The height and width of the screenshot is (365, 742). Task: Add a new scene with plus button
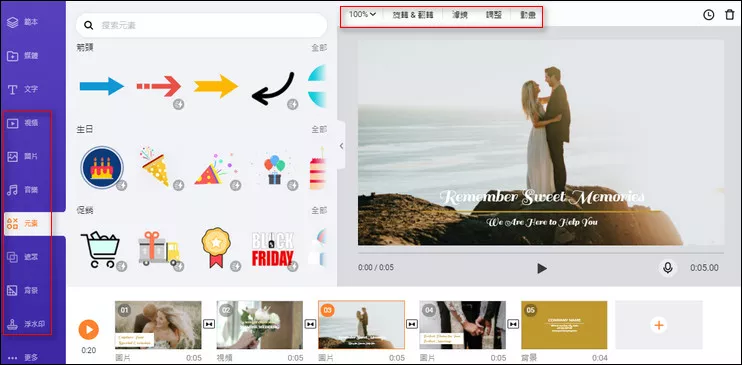pyautogui.click(x=659, y=325)
